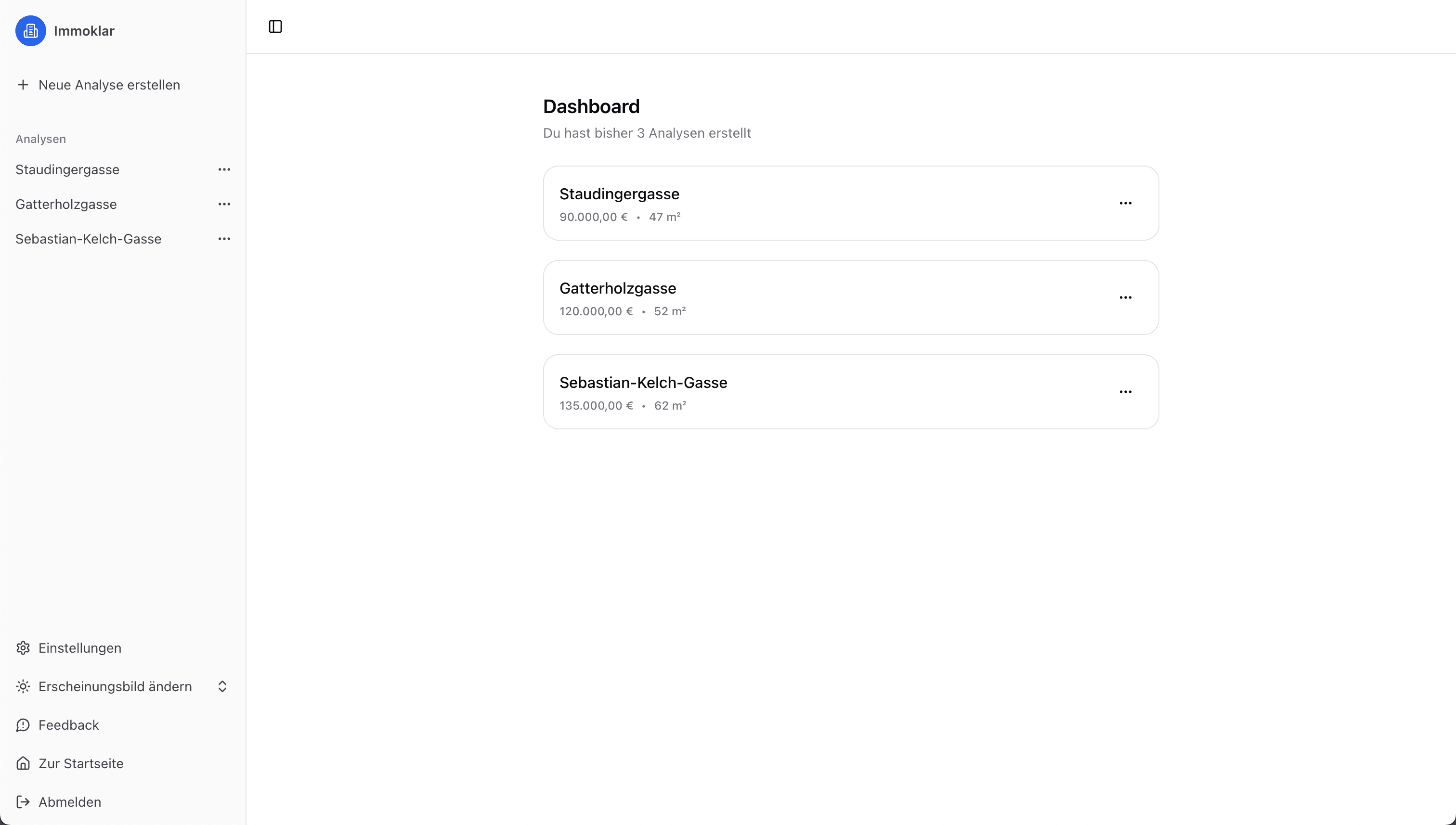Click the Erscheinungsbild ändern theme icon
The image size is (1456, 825).
click(23, 686)
